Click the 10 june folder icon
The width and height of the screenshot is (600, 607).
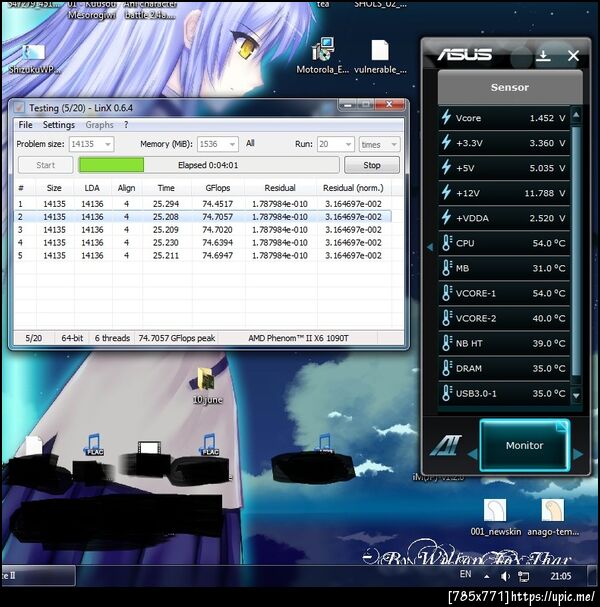click(207, 384)
